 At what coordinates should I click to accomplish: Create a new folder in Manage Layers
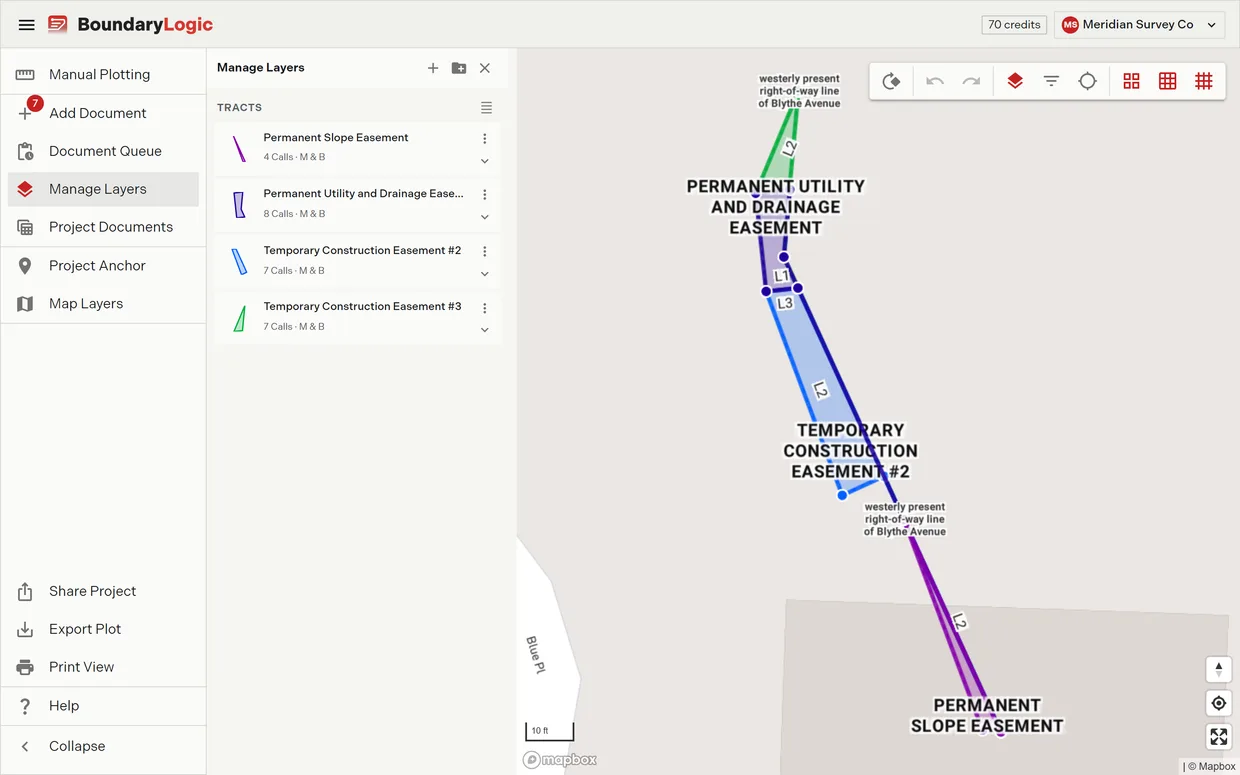pos(459,68)
